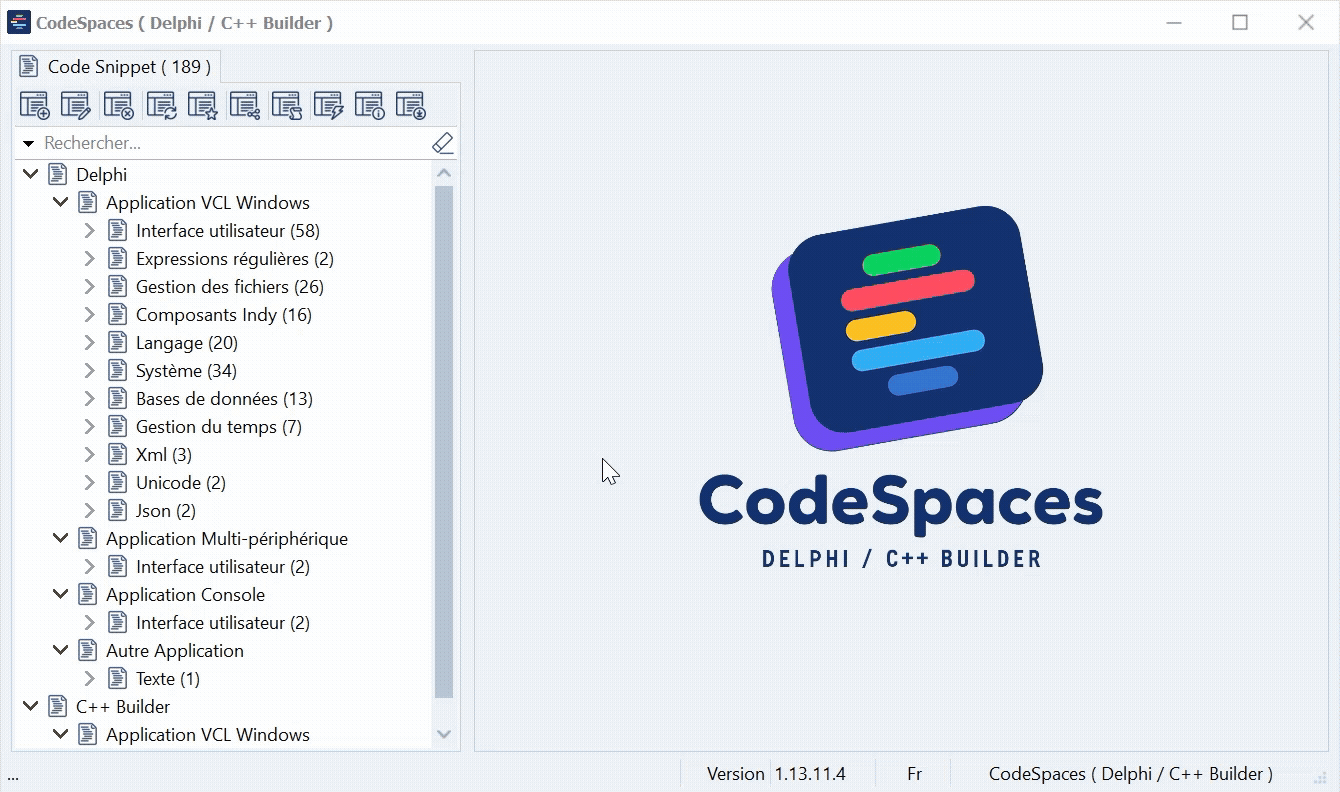
Task: Click the lightning bolt snippet icon
Action: 328,105
